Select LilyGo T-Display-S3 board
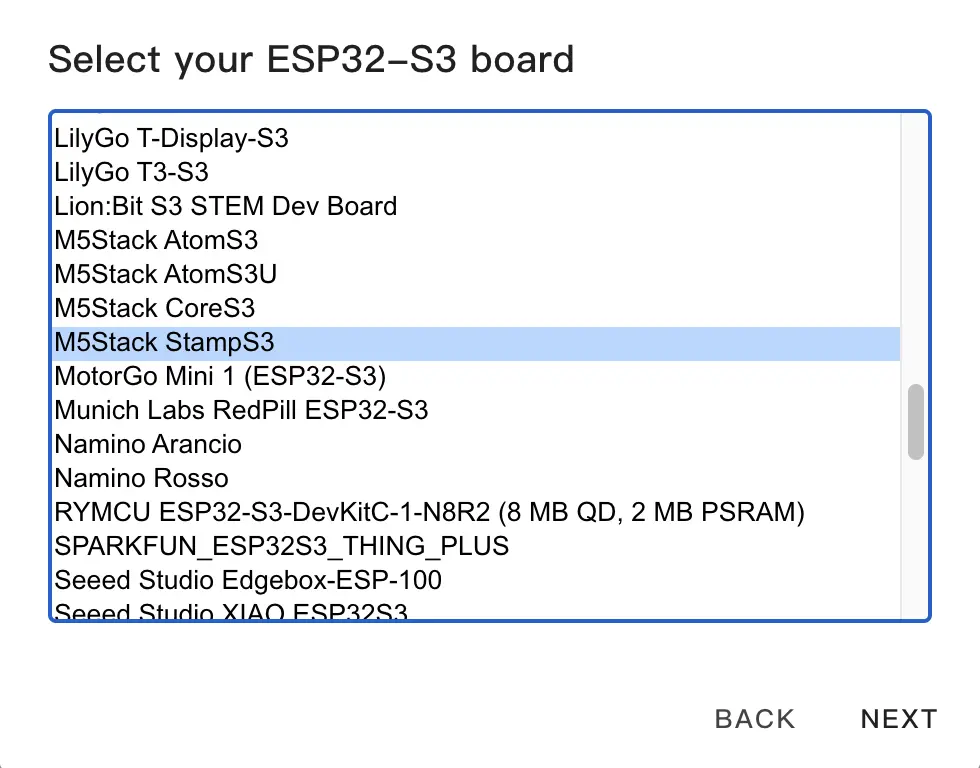 (171, 138)
